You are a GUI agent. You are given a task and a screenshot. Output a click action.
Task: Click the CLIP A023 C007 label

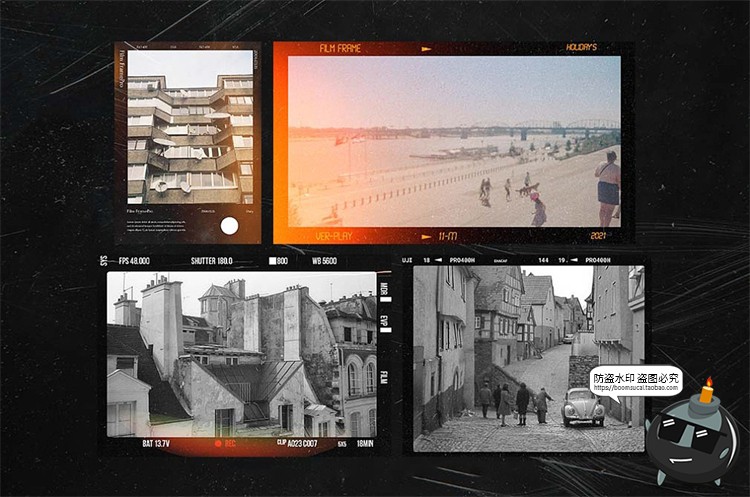(296, 441)
